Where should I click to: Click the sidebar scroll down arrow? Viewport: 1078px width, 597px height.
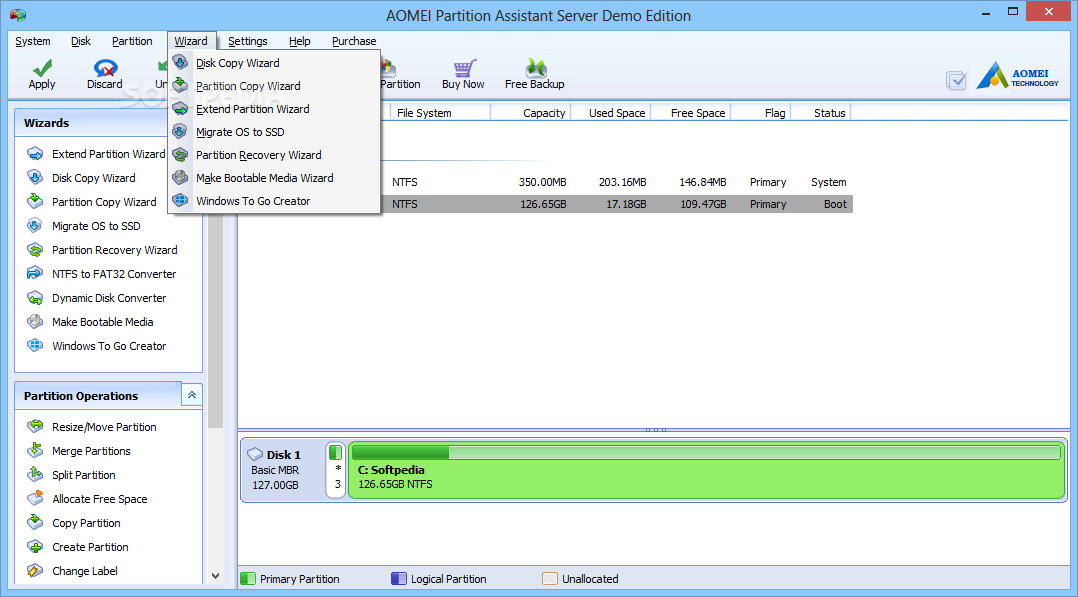point(216,576)
